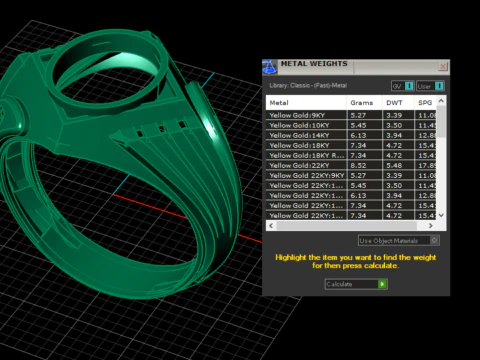Image resolution: width=480 pixels, height=360 pixels.
Task: Select the Yellow Gold:14KY row
Action: click(351, 135)
